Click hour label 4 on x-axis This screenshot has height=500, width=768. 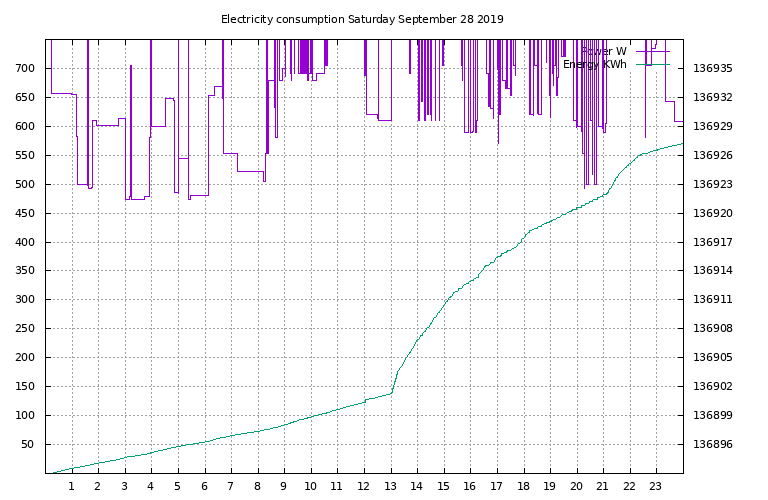pos(150,486)
